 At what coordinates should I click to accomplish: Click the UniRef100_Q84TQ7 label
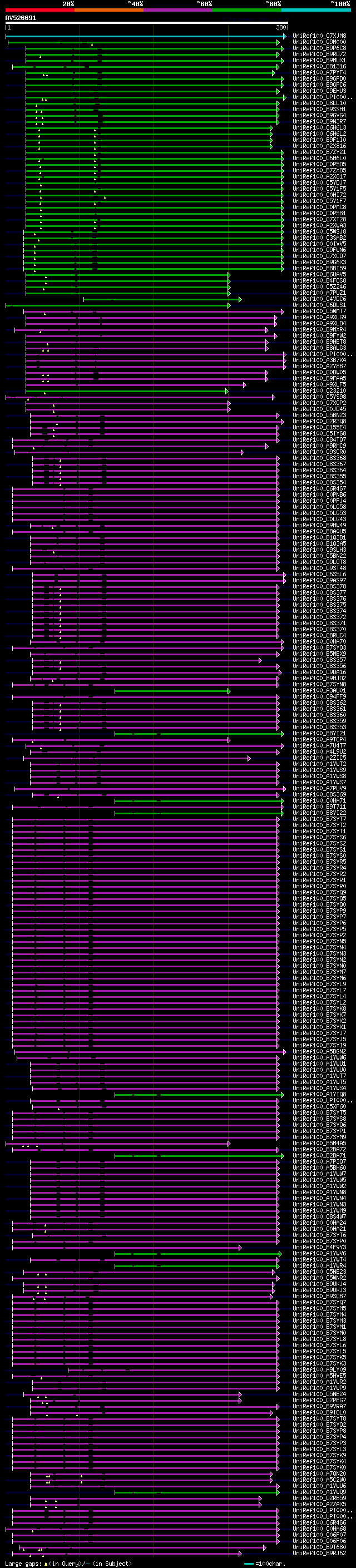click(319, 439)
